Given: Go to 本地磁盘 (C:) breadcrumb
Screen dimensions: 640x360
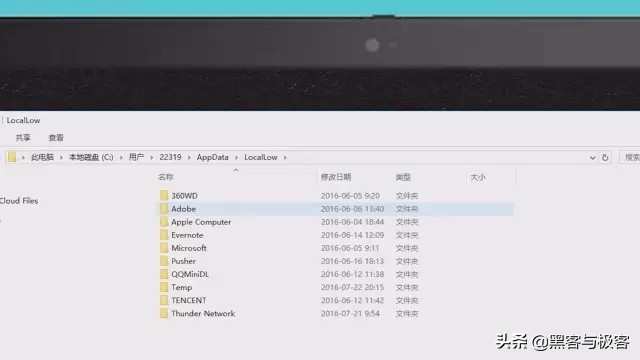Looking at the screenshot, I should click(91, 157).
